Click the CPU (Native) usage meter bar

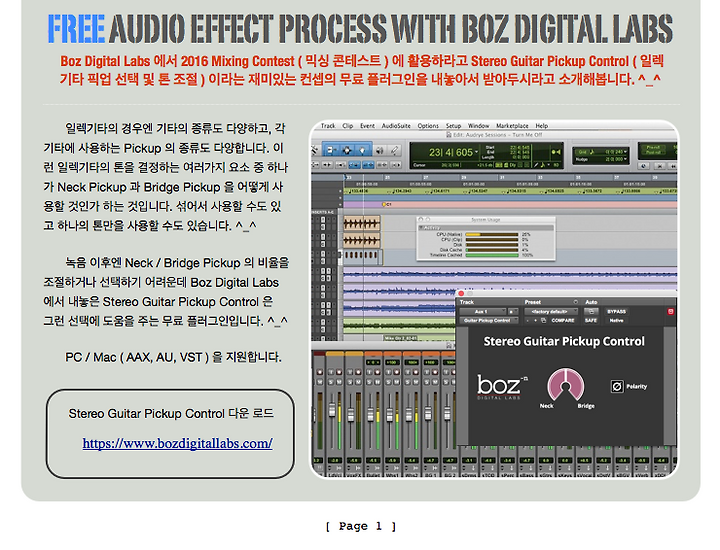tap(492, 235)
